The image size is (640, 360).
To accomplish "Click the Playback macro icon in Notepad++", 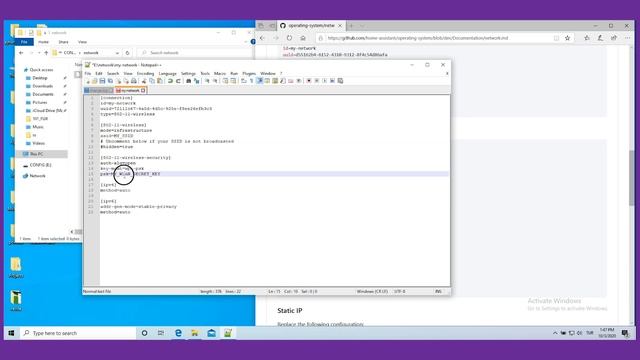I will click(x=324, y=81).
